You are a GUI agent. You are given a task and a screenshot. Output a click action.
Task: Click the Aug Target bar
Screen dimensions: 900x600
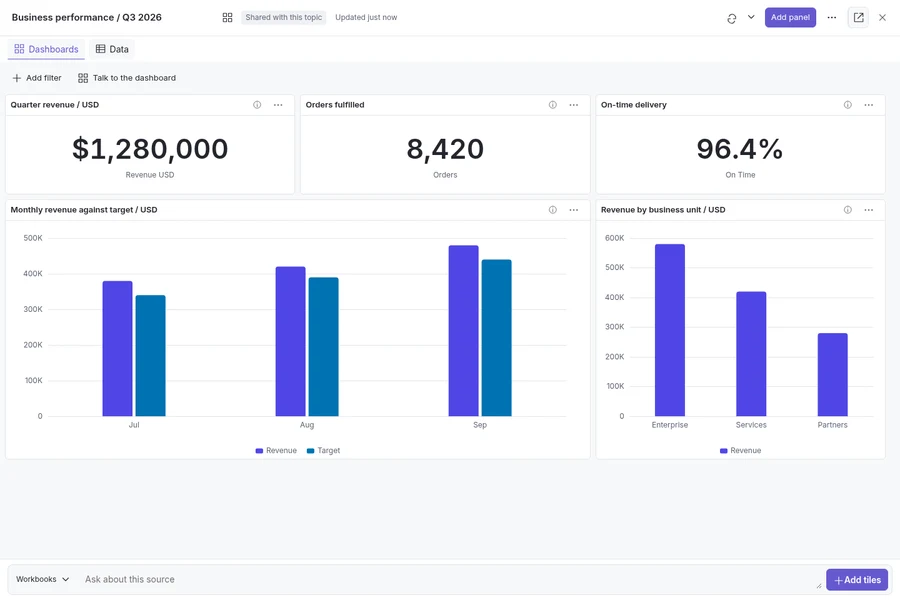click(x=324, y=347)
